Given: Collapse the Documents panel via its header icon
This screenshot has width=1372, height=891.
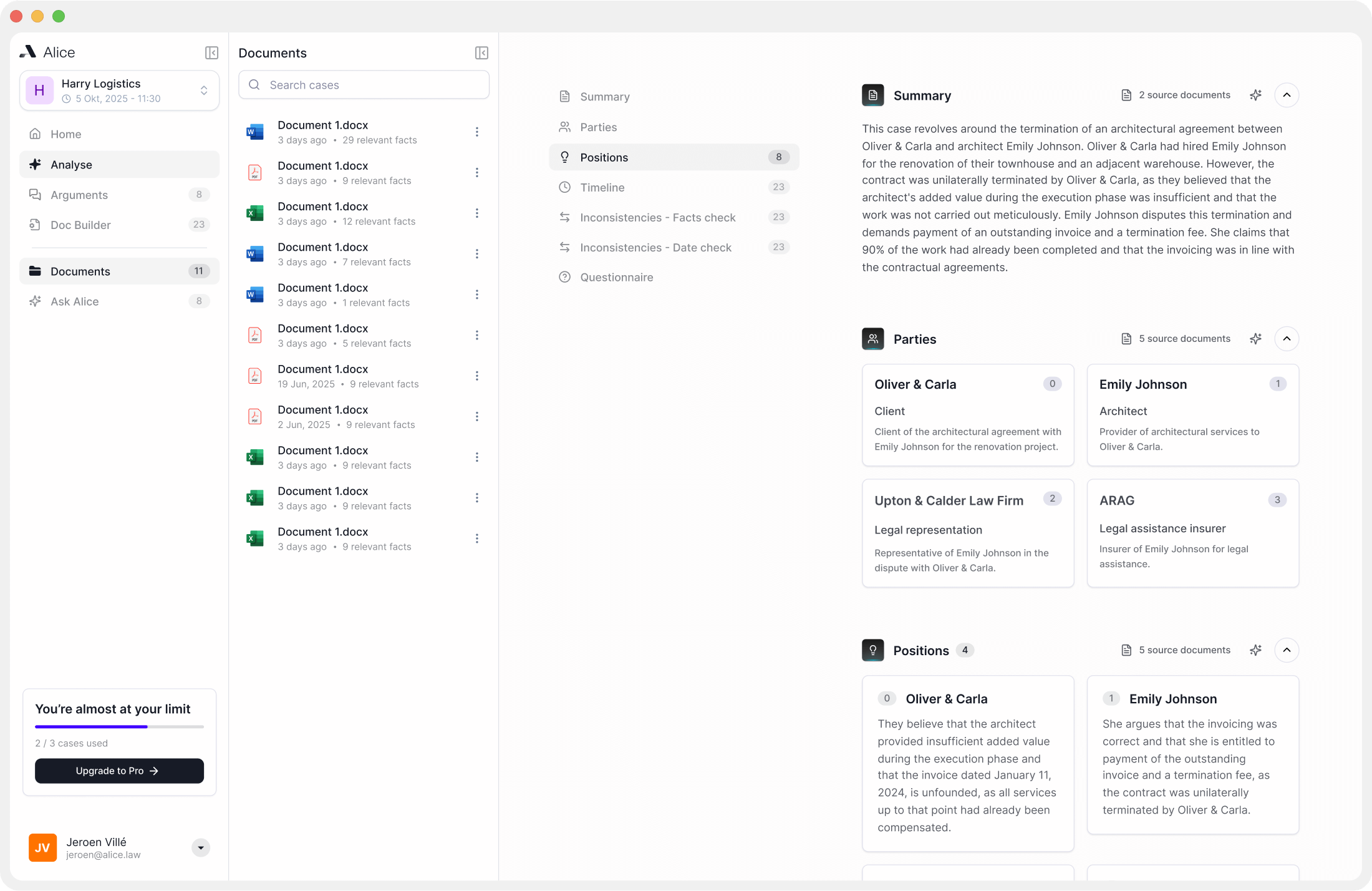Looking at the screenshot, I should coord(481,53).
